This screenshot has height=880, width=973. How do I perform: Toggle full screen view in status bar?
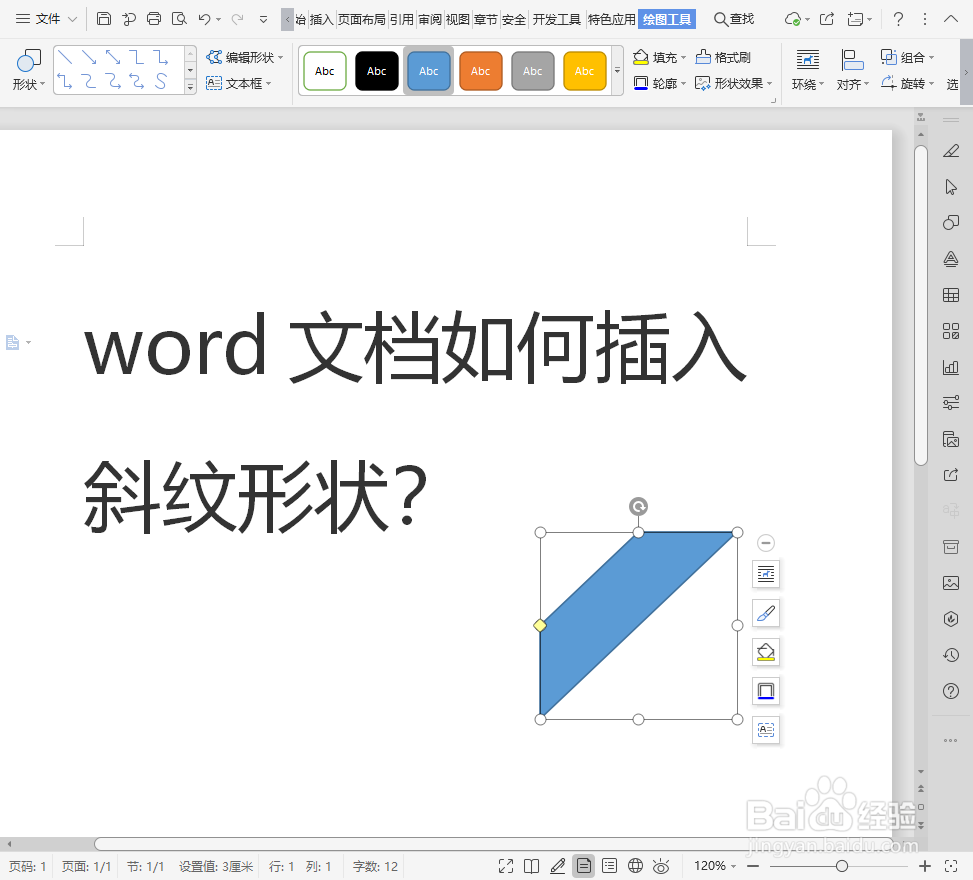tap(506, 866)
